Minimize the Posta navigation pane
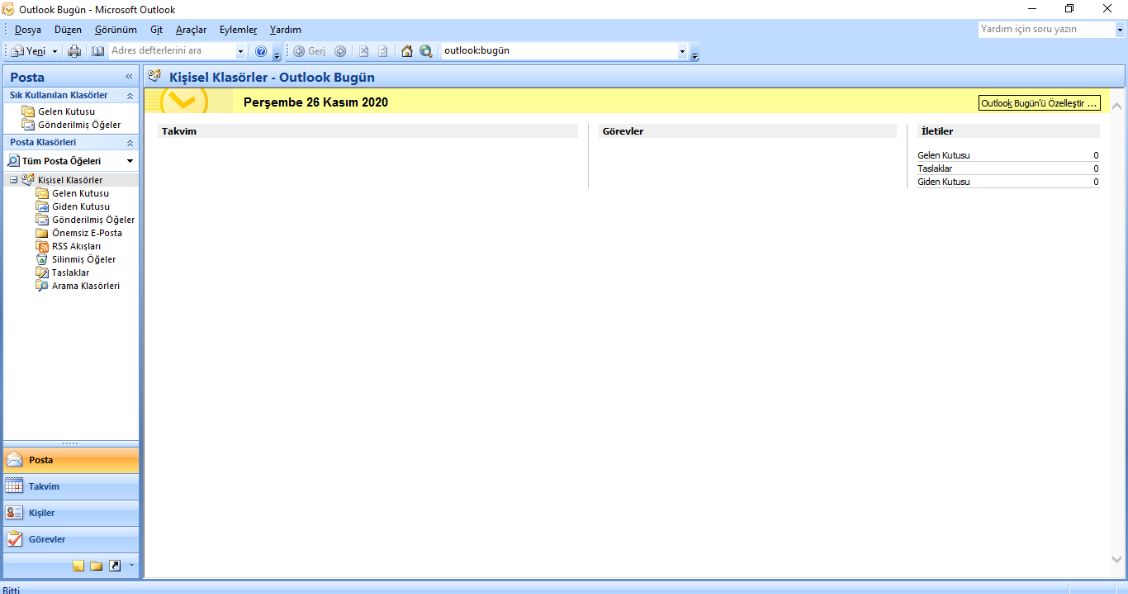 click(x=129, y=77)
